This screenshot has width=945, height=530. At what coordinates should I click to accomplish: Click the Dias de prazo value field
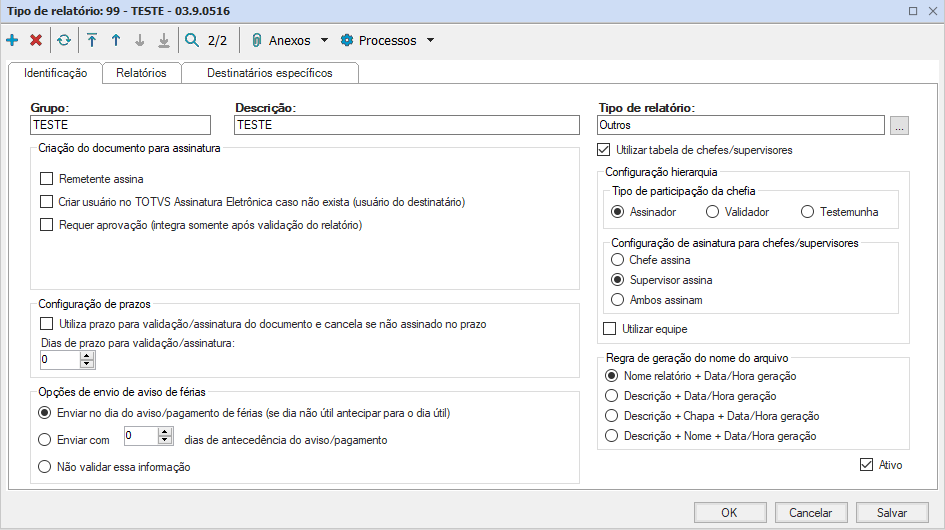click(x=60, y=359)
